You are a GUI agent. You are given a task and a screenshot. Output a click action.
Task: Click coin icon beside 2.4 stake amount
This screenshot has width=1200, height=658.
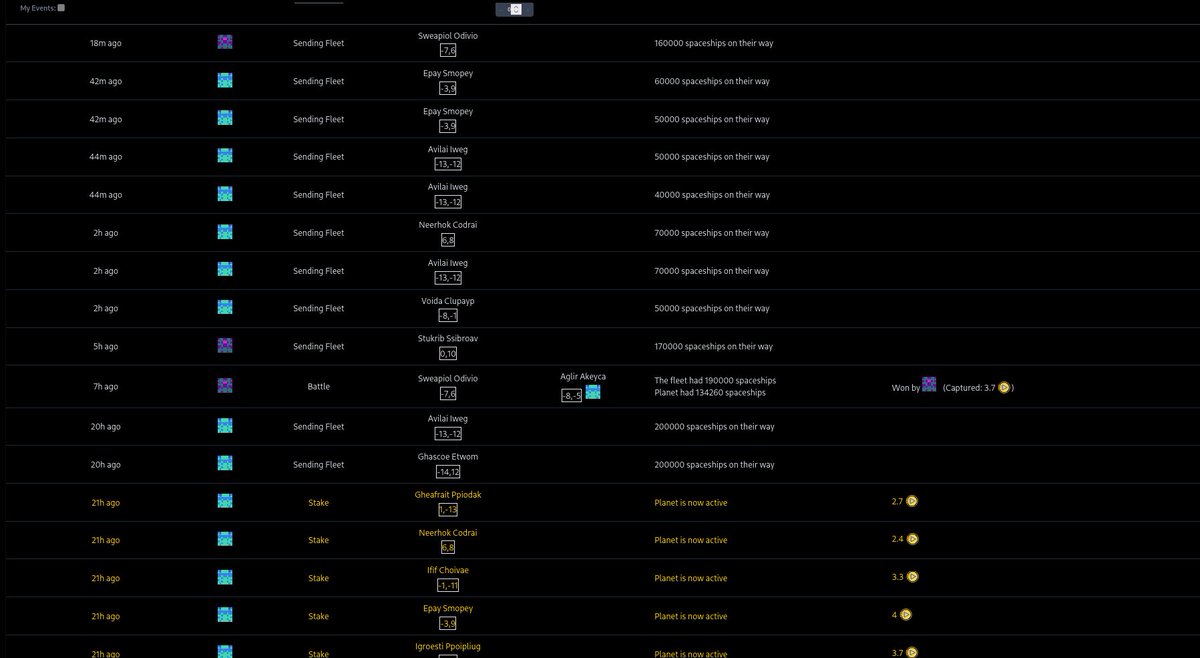pos(912,539)
